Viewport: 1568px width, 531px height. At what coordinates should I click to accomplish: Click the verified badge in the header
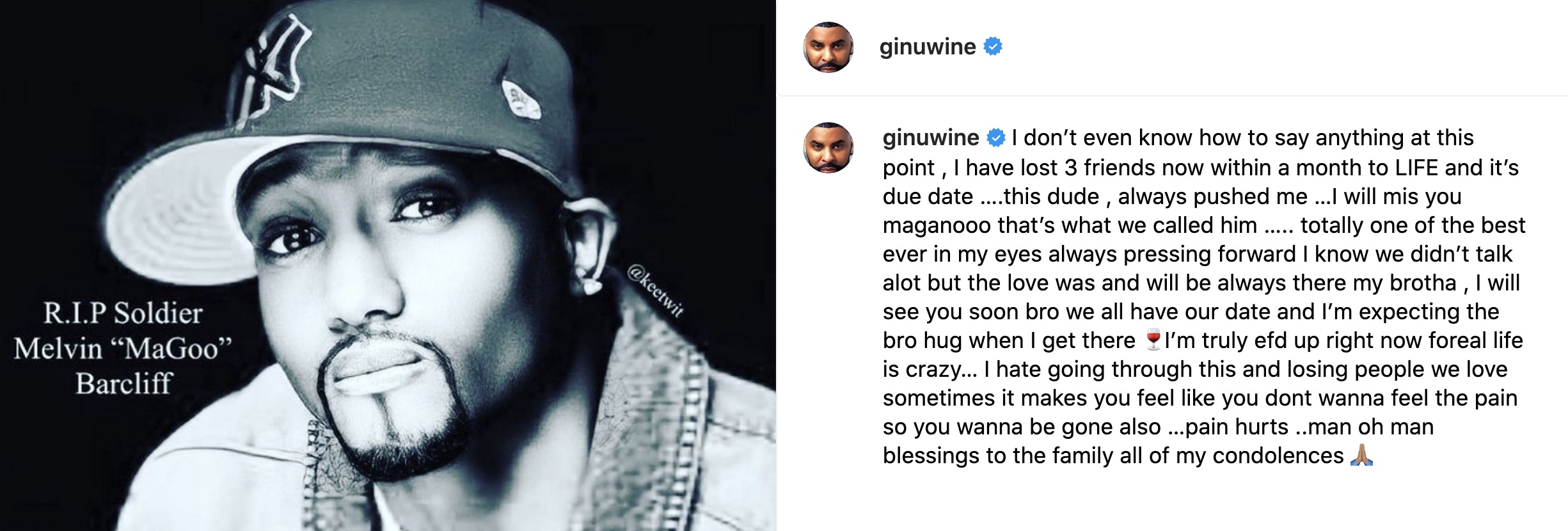[x=992, y=47]
